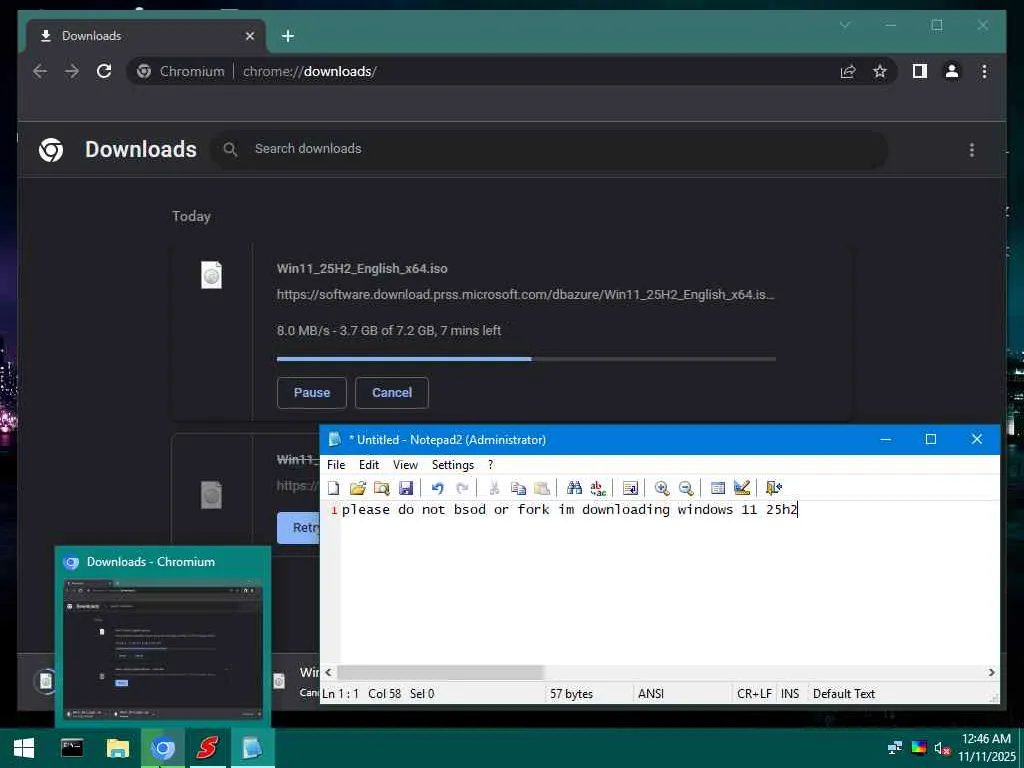This screenshot has height=768, width=1024.
Task: Toggle word wrap icon in Notepad2 toolbar
Action: (630, 488)
